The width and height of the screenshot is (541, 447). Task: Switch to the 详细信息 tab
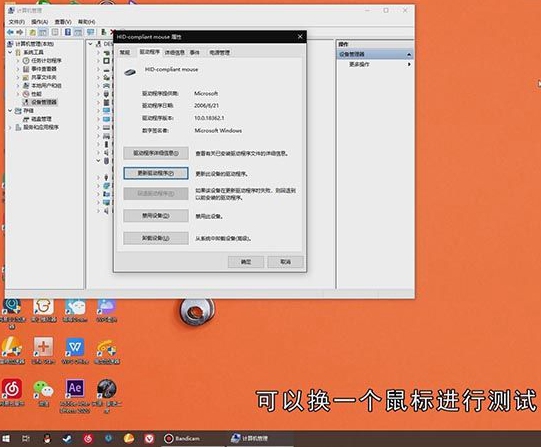(x=175, y=52)
